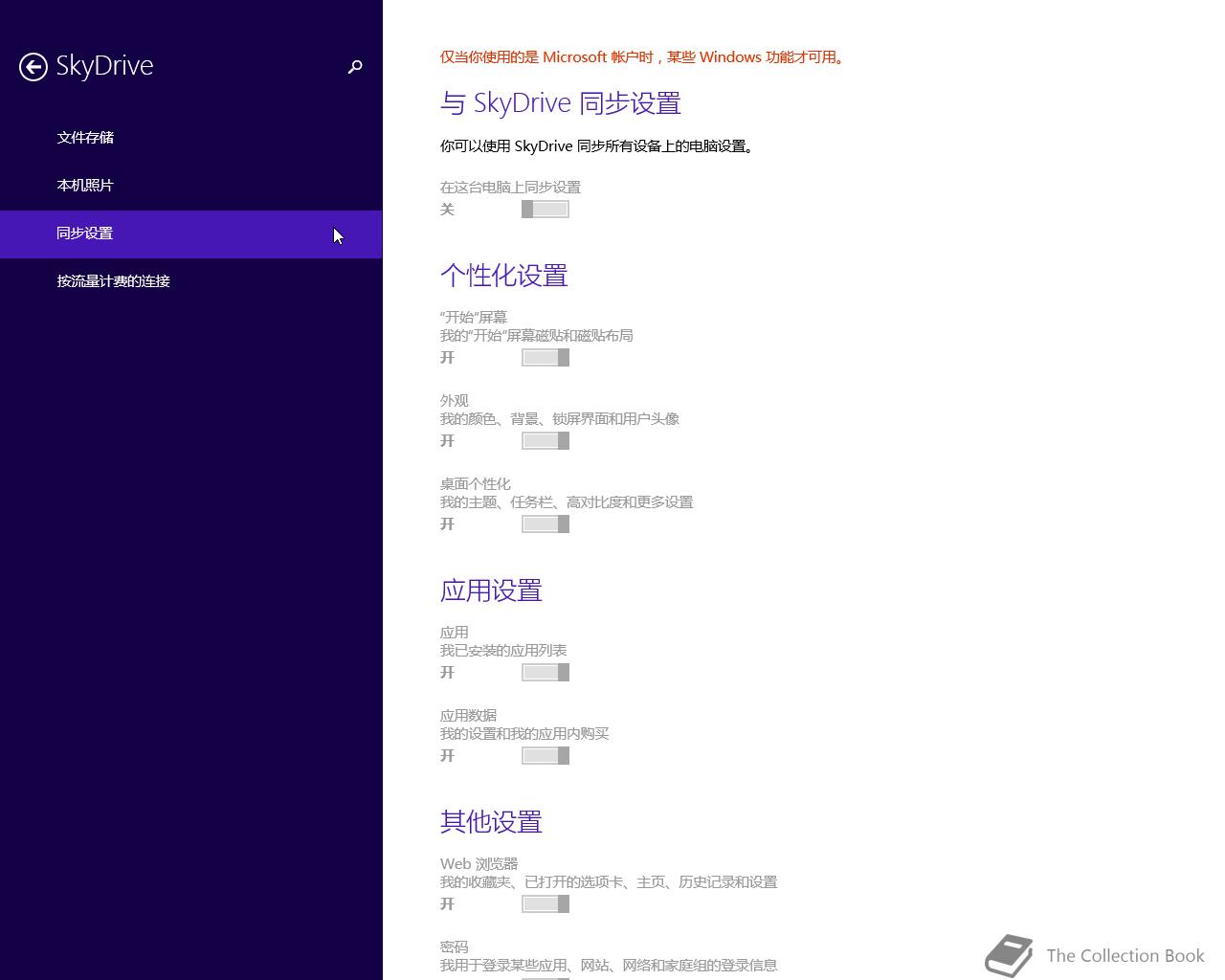Click the 密码 setting label
1225x980 pixels.
[455, 947]
